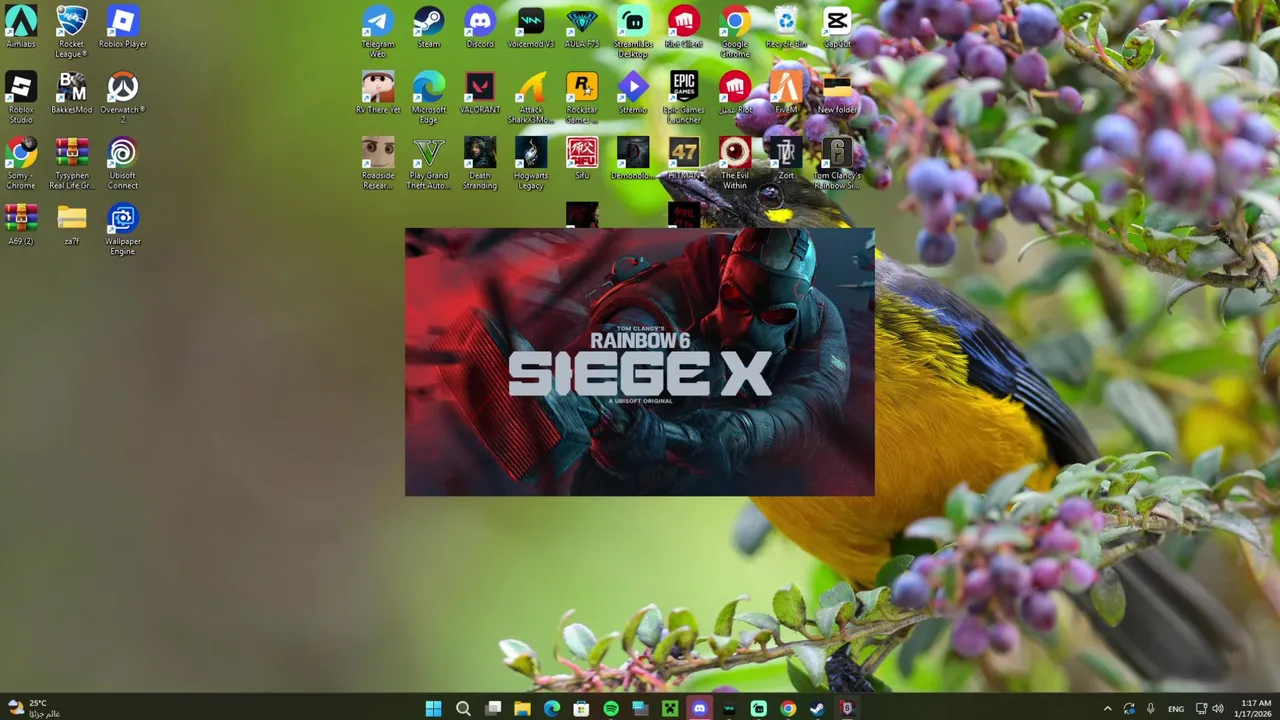Select the Discord desktop shortcut

(x=480, y=27)
